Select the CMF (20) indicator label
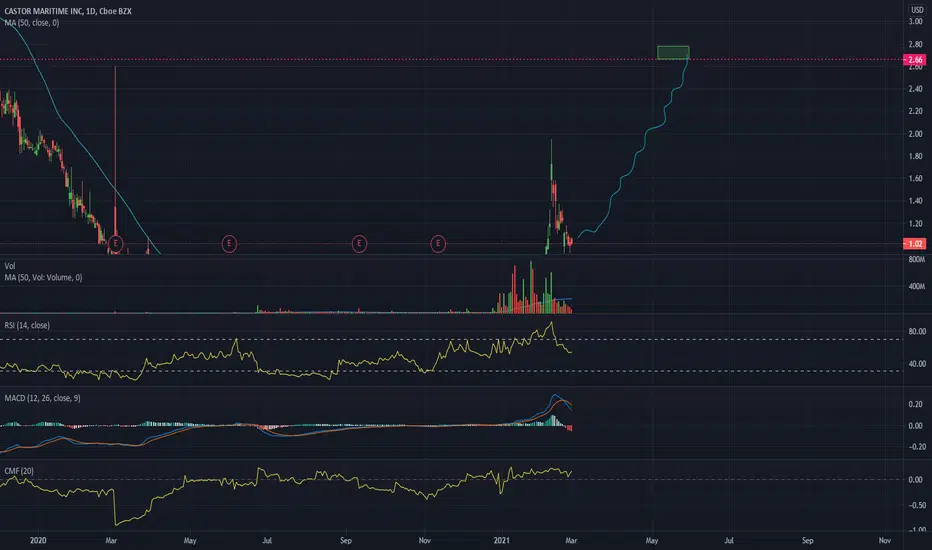Viewport: 932px width, 550px height. (x=19, y=470)
